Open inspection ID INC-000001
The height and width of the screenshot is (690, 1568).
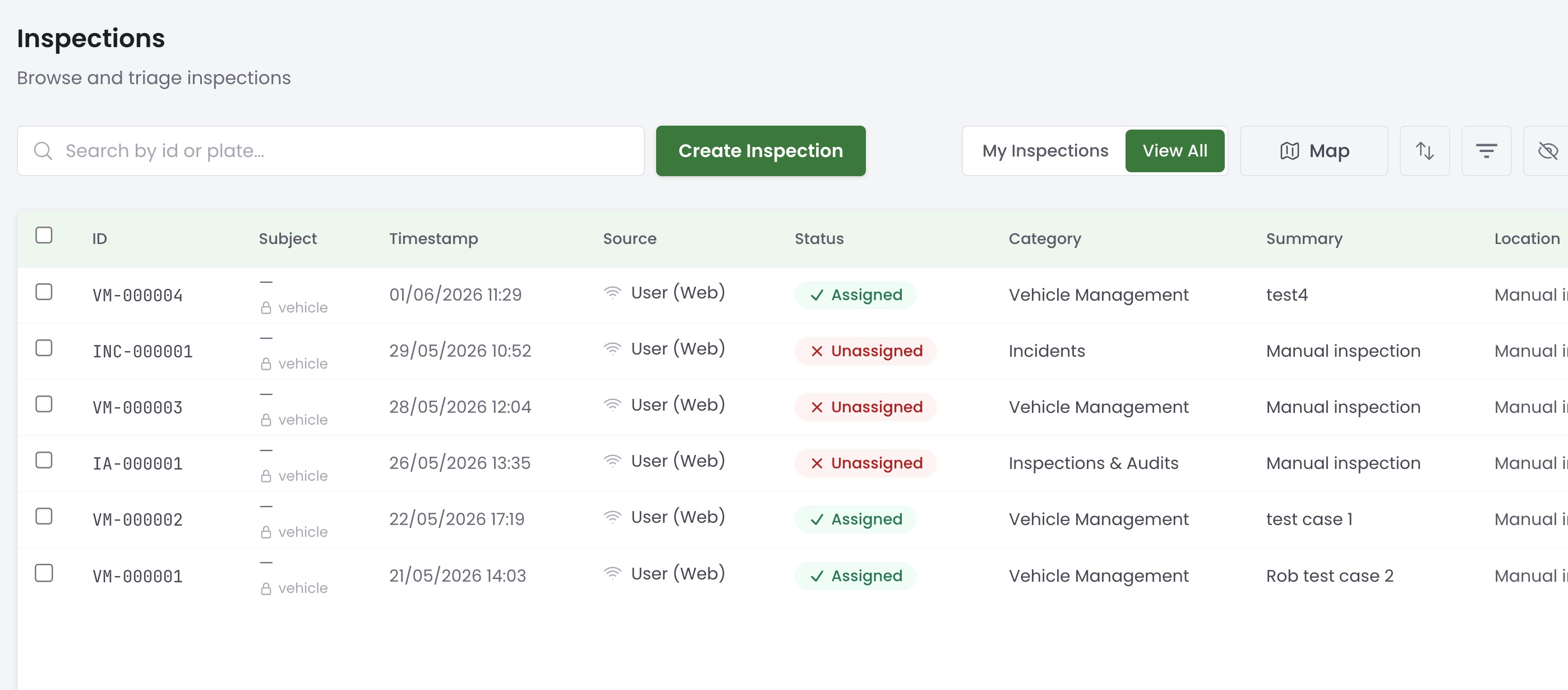pyautogui.click(x=142, y=351)
